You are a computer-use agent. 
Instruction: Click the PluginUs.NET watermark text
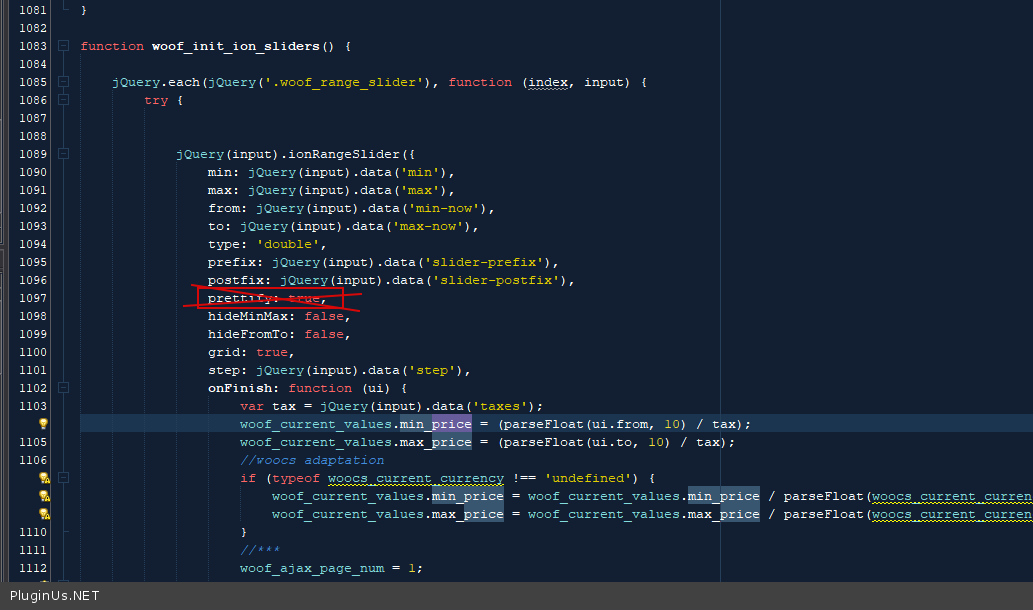coord(55,596)
